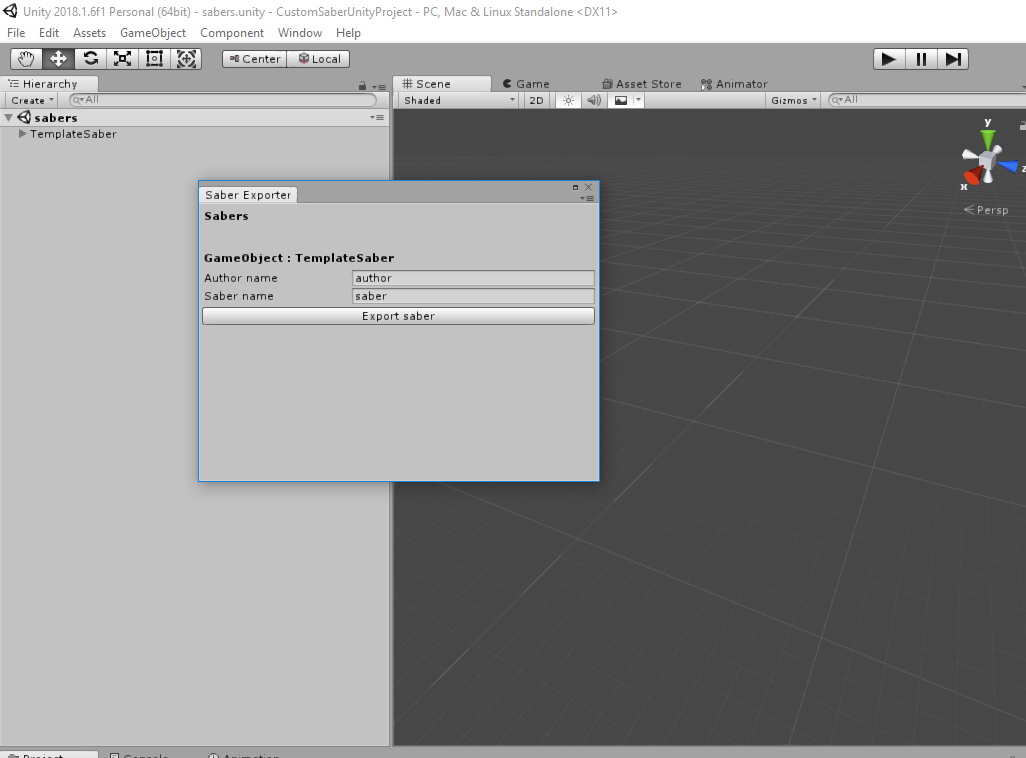Open the Gizmos dropdown

[x=794, y=100]
